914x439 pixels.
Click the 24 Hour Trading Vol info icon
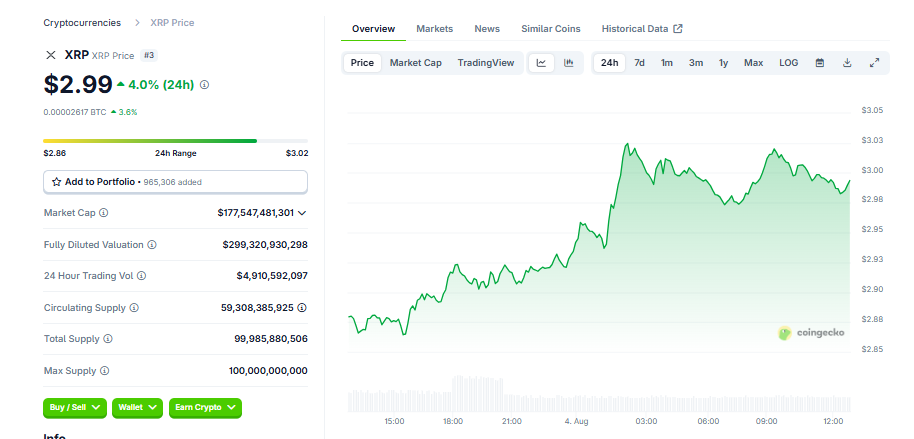tap(141, 276)
